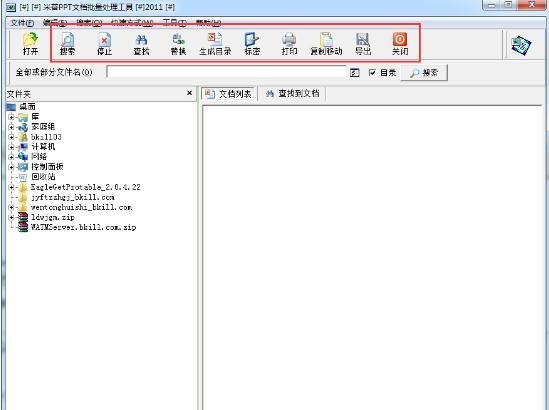The image size is (549, 410).
Task: Close the 文件夹 folder panel
Action: coord(189,93)
